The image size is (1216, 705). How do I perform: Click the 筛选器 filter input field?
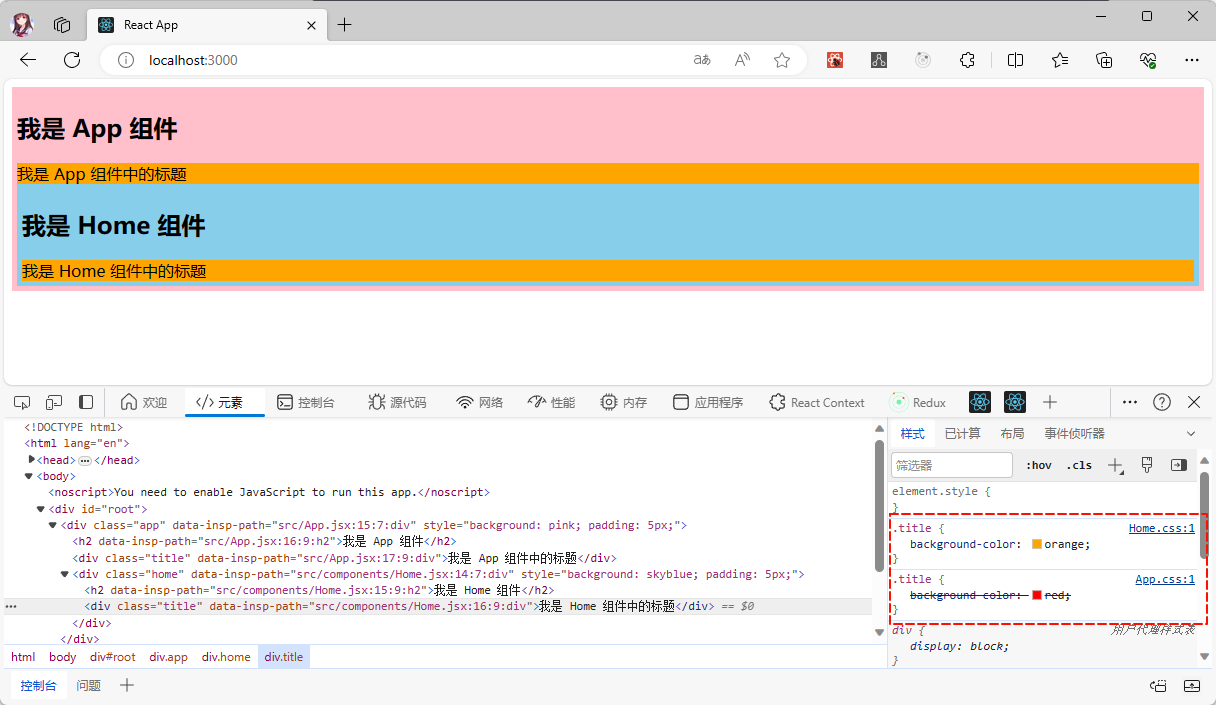(x=951, y=465)
